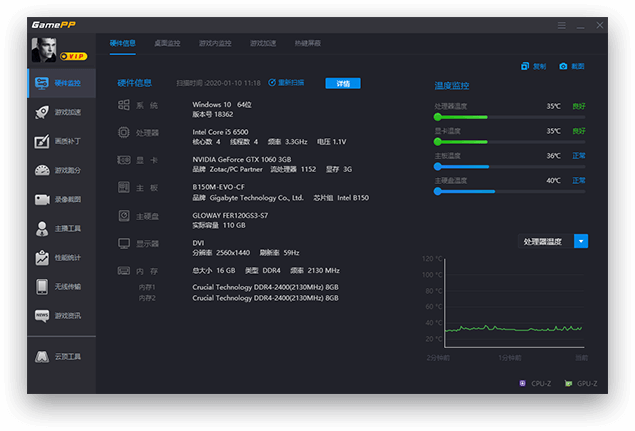Open 游戏跑分 benchmark in sidebar

click(x=61, y=170)
